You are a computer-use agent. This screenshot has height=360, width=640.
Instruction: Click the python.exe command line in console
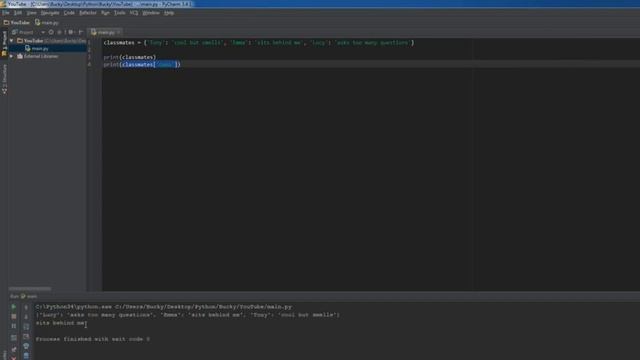(164, 307)
